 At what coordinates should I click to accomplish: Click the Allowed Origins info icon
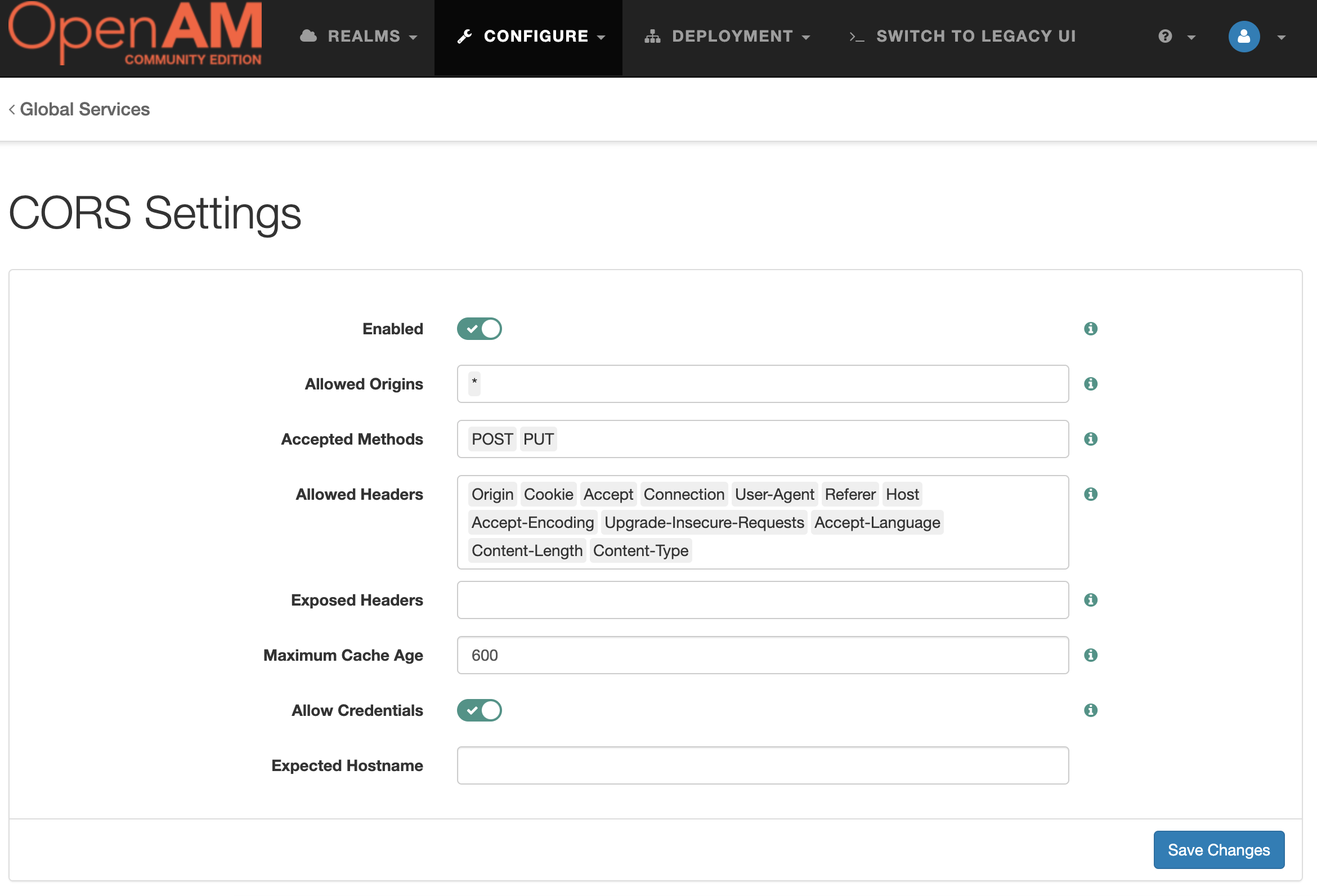(x=1089, y=383)
